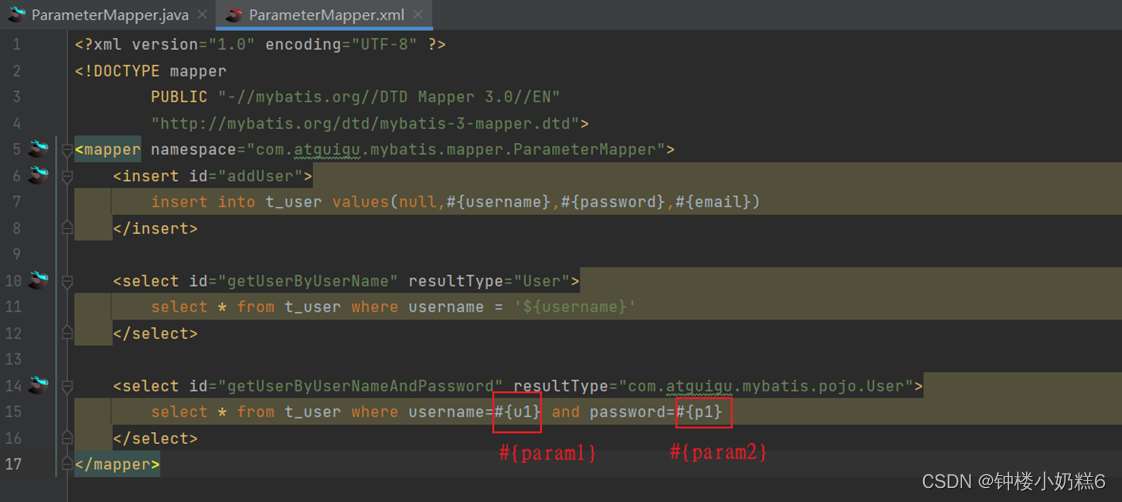Screen dimensions: 1122x502
Task: Click the #{password} placeholder in the insert
Action: coord(613,202)
